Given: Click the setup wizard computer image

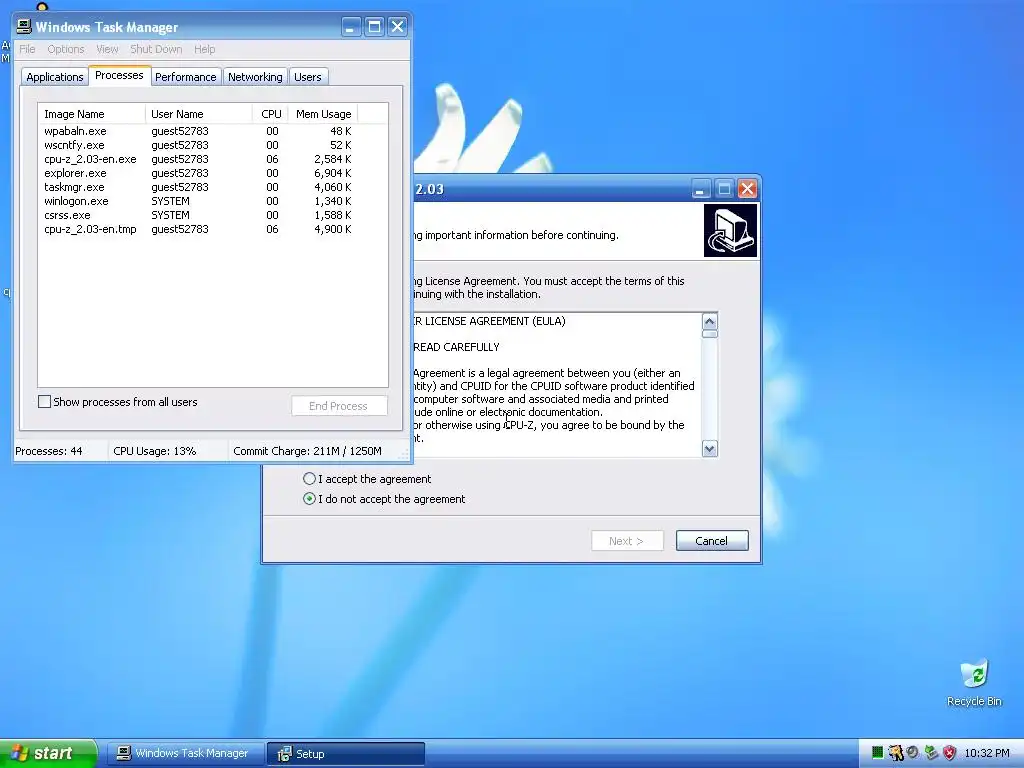Looking at the screenshot, I should coord(730,231).
